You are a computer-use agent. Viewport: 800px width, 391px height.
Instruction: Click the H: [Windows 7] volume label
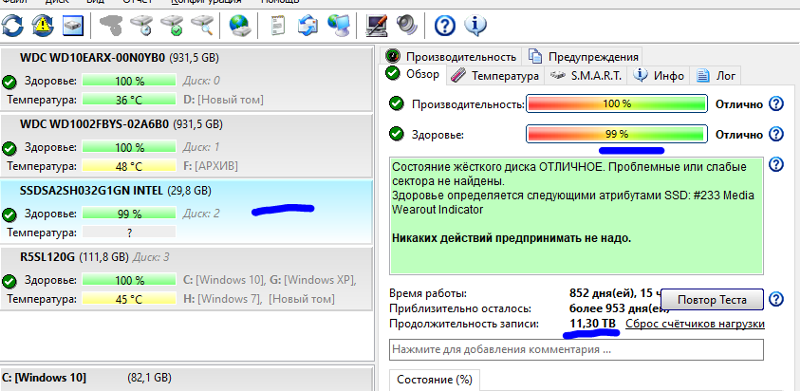[222, 299]
